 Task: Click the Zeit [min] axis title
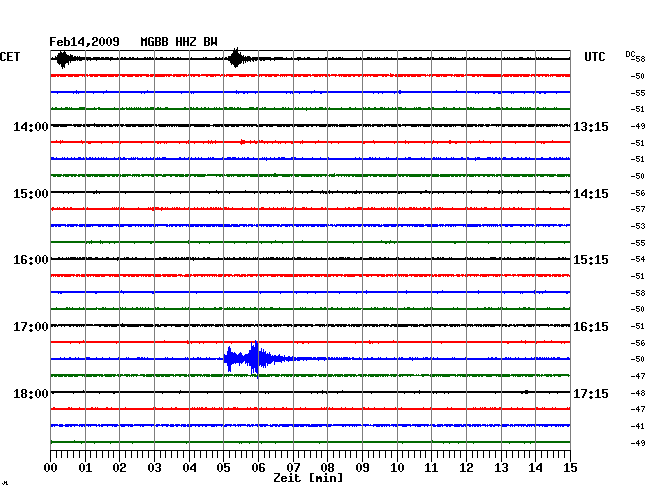tap(308, 478)
